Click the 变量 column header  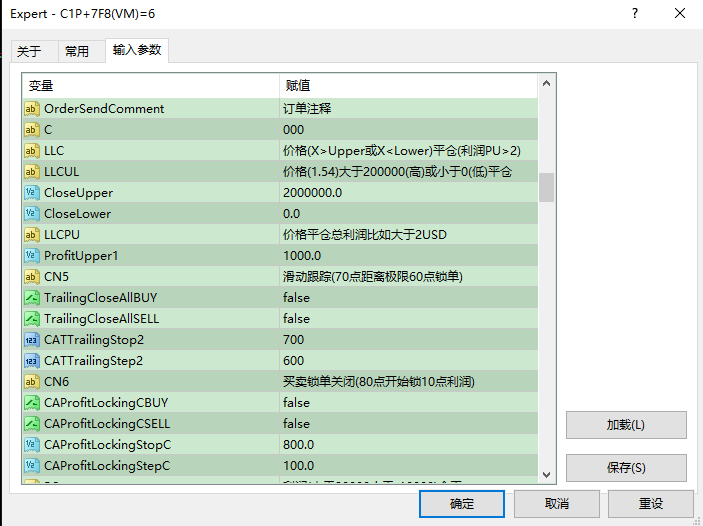tap(151, 85)
